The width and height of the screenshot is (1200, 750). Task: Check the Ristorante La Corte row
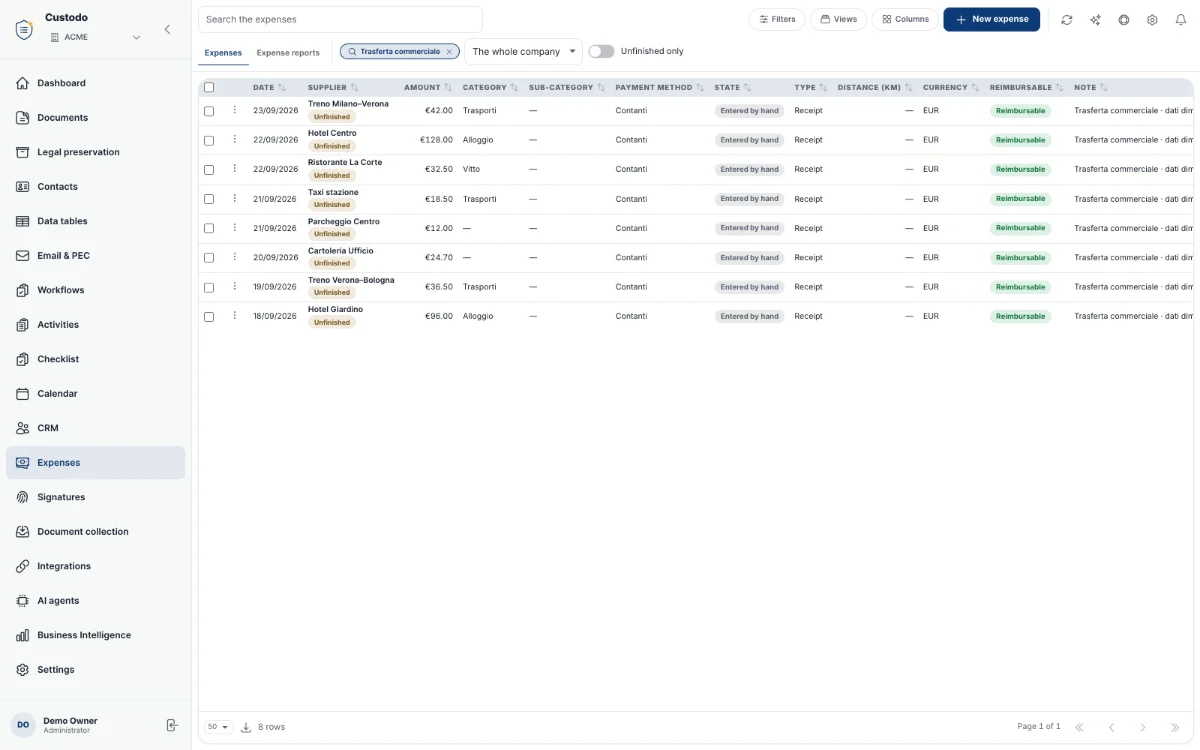209,170
